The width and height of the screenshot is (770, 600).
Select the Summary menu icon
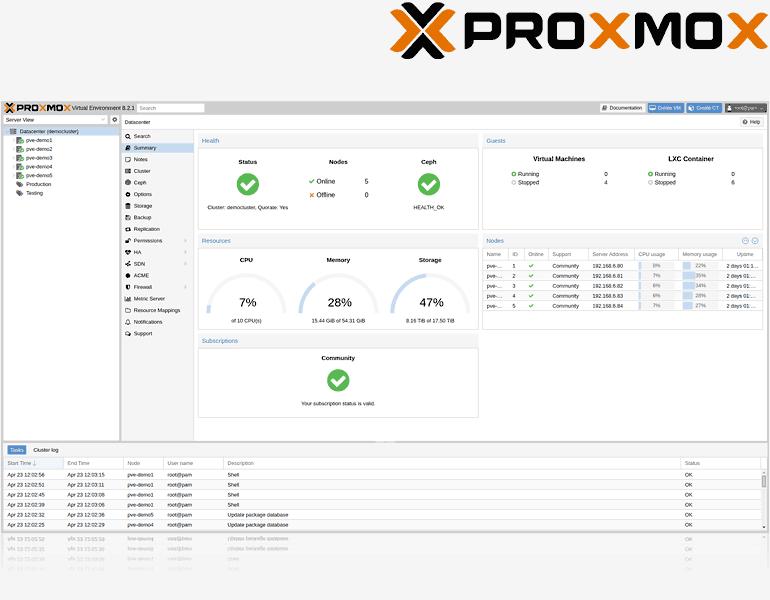(x=128, y=148)
